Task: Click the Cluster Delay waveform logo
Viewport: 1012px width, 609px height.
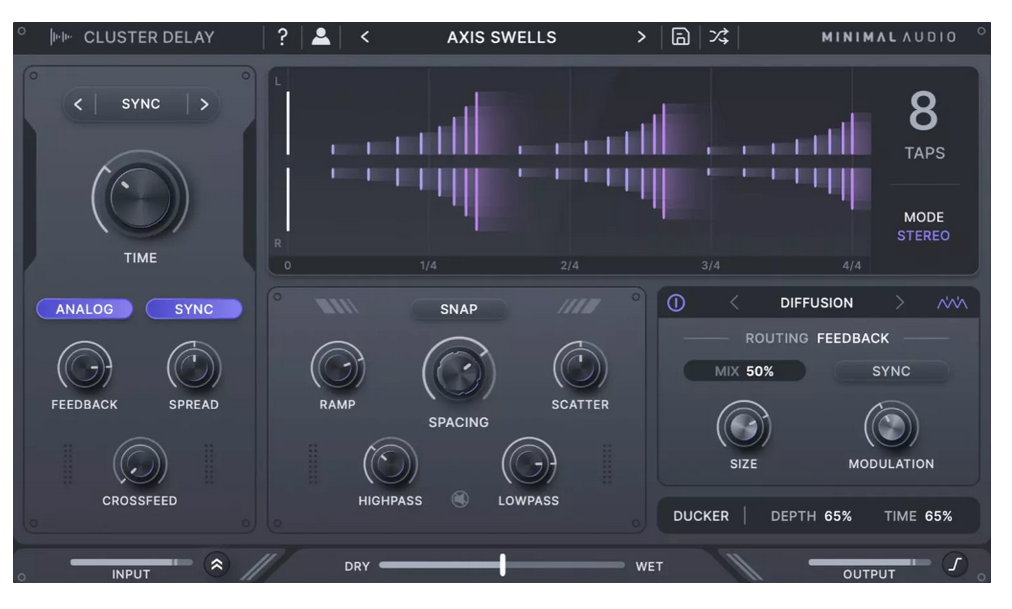Action: tap(61, 37)
